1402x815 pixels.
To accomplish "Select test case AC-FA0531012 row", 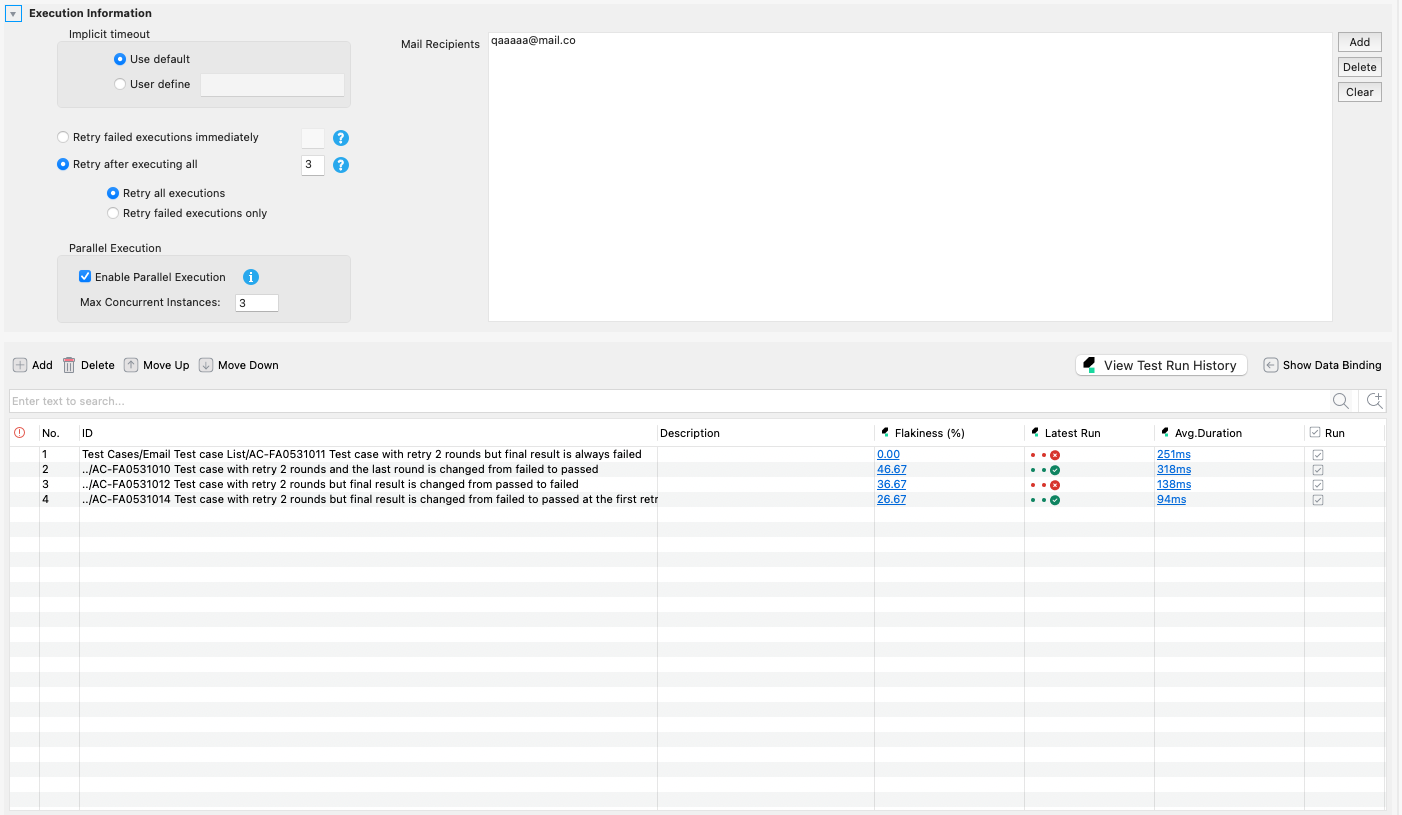I will 697,484.
